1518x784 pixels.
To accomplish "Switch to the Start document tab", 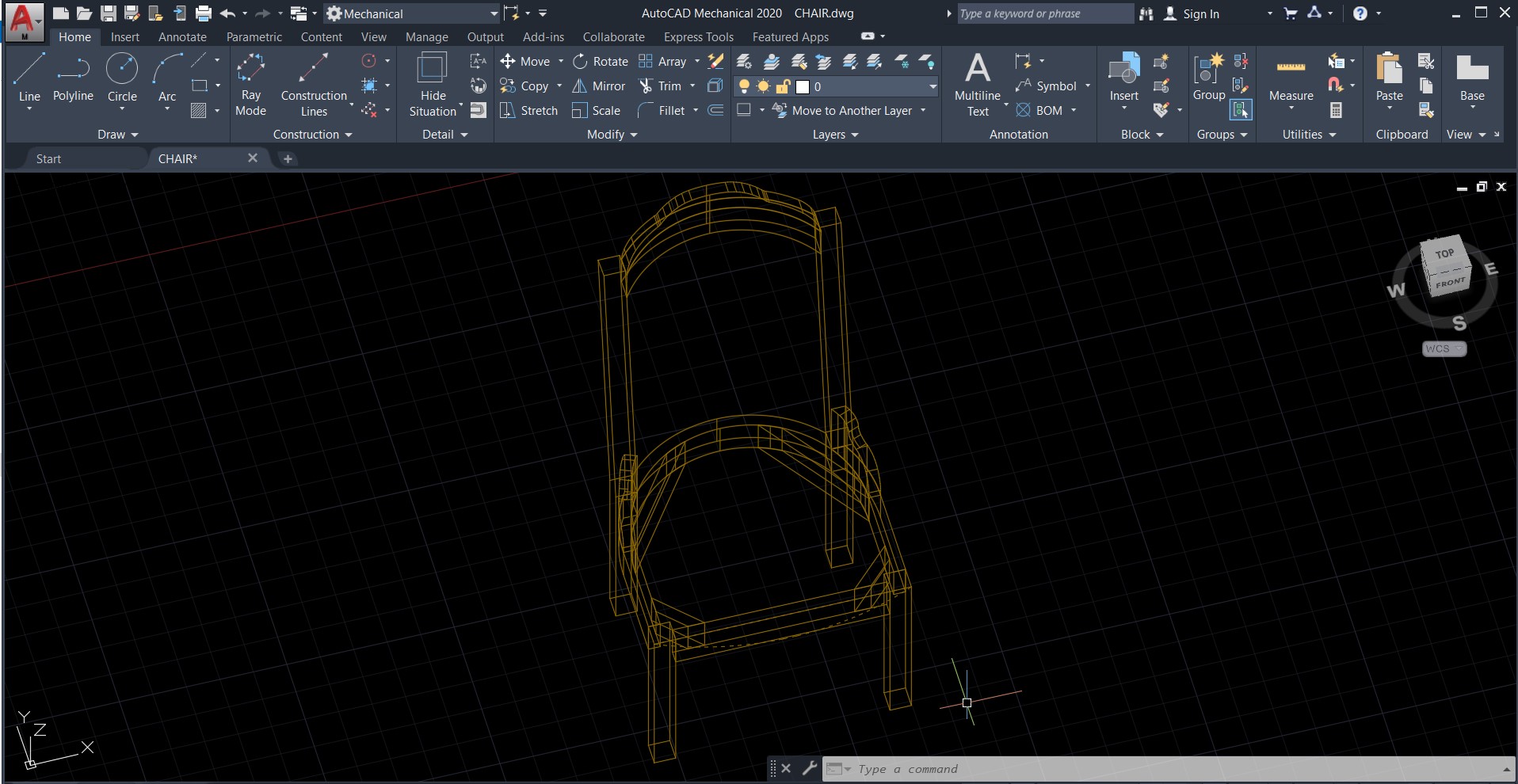I will (48, 158).
